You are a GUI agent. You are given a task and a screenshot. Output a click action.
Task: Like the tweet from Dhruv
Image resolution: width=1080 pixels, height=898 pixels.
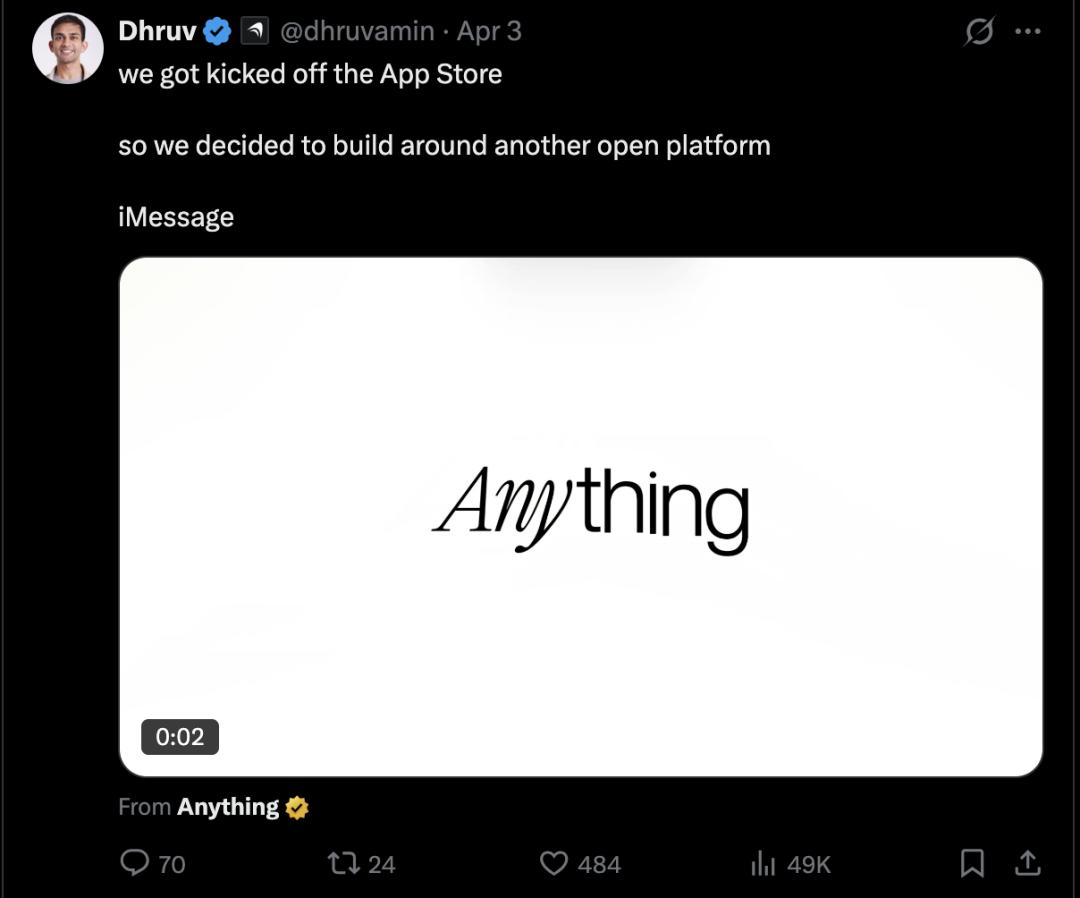coord(555,864)
